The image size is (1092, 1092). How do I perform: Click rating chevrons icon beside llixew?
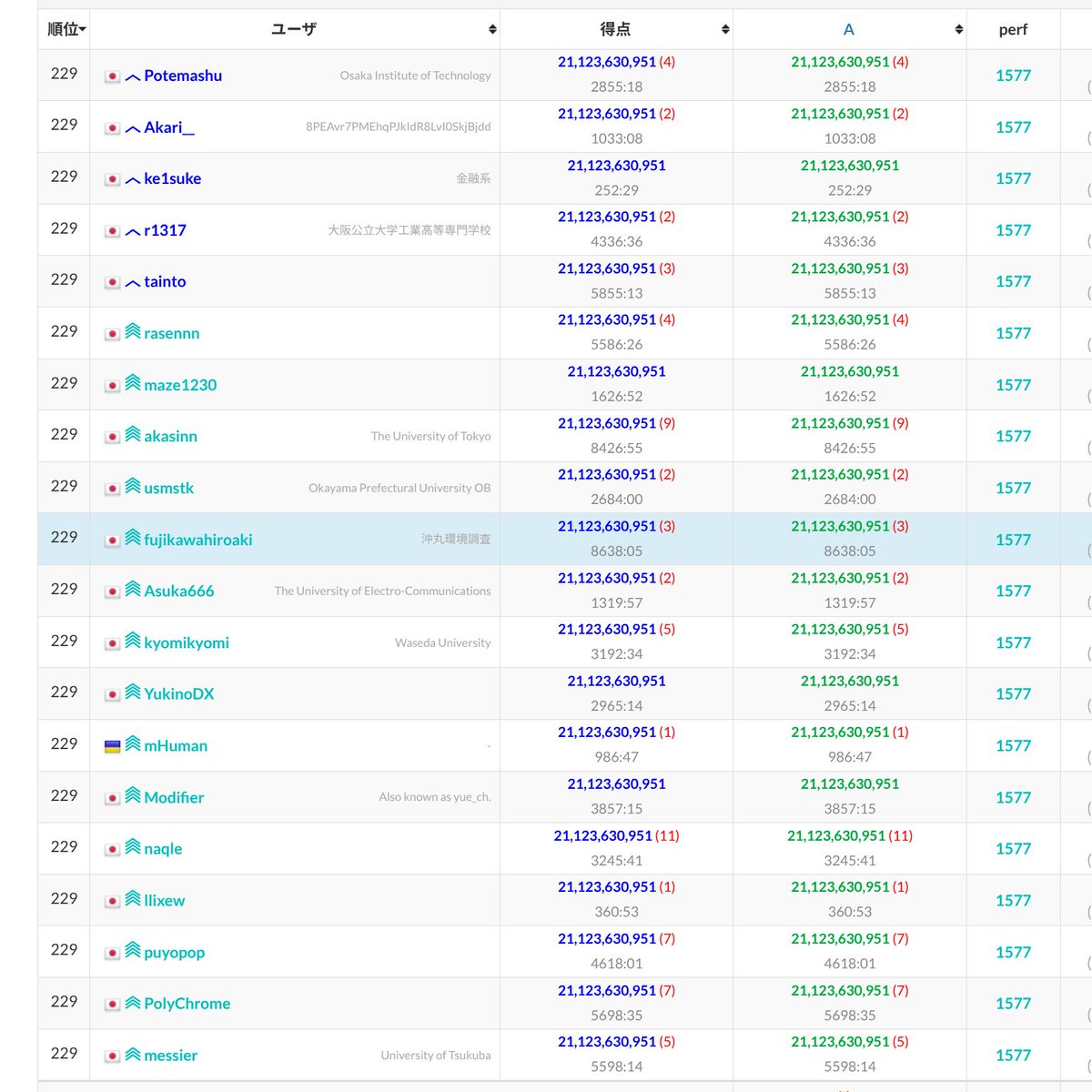click(133, 898)
